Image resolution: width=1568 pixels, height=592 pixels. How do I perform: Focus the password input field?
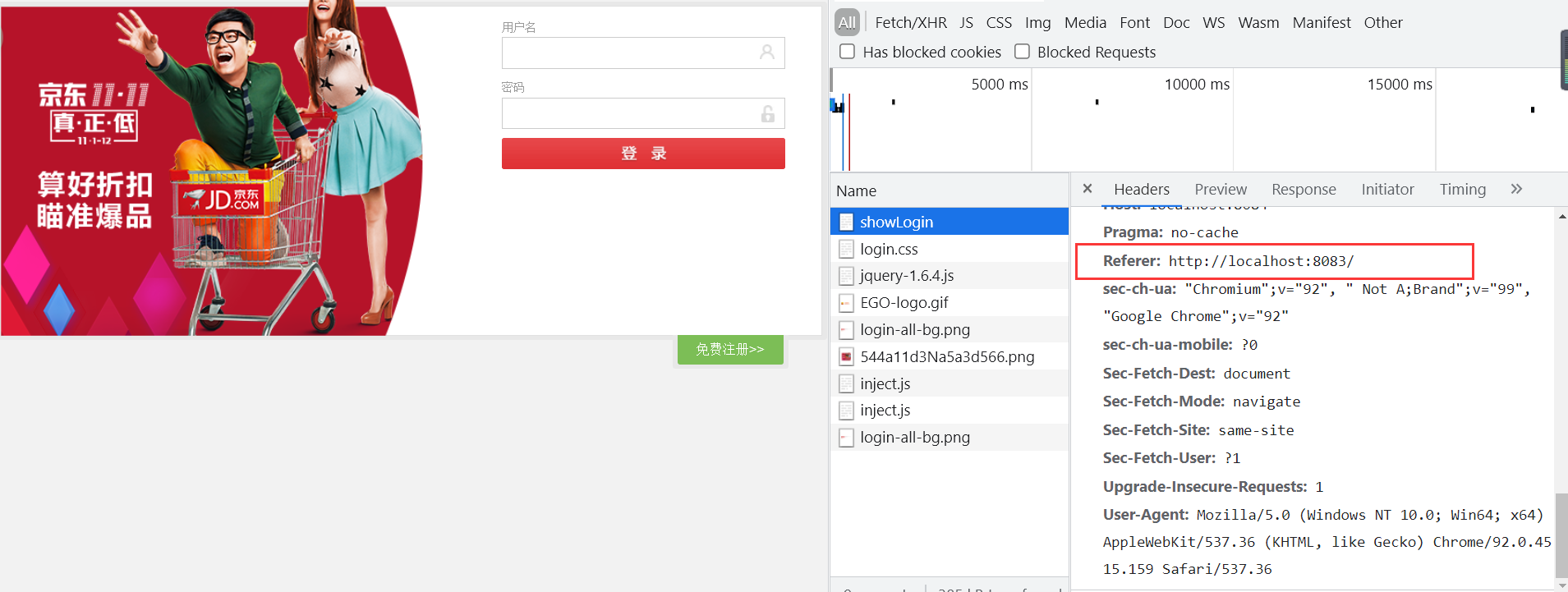643,113
